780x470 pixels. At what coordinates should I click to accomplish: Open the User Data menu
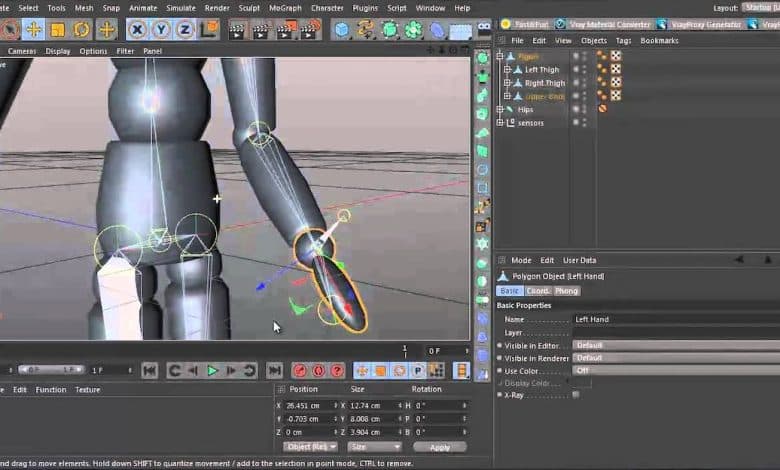click(x=580, y=260)
